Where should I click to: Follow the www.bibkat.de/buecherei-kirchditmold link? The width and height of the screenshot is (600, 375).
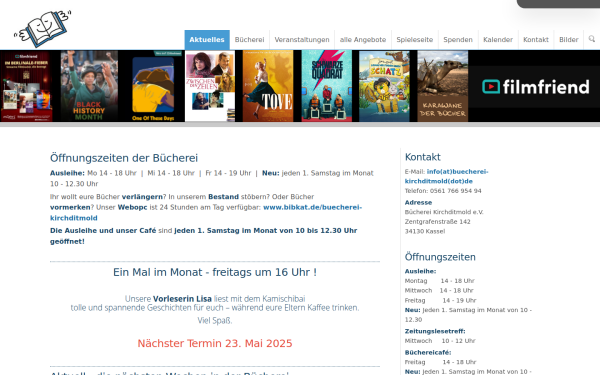click(x=206, y=212)
